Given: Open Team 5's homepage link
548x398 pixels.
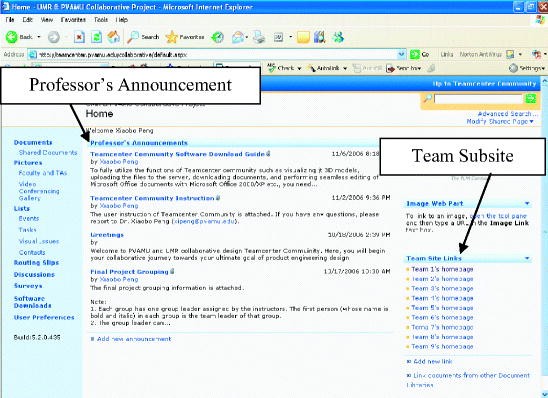Looking at the screenshot, I should (442, 308).
